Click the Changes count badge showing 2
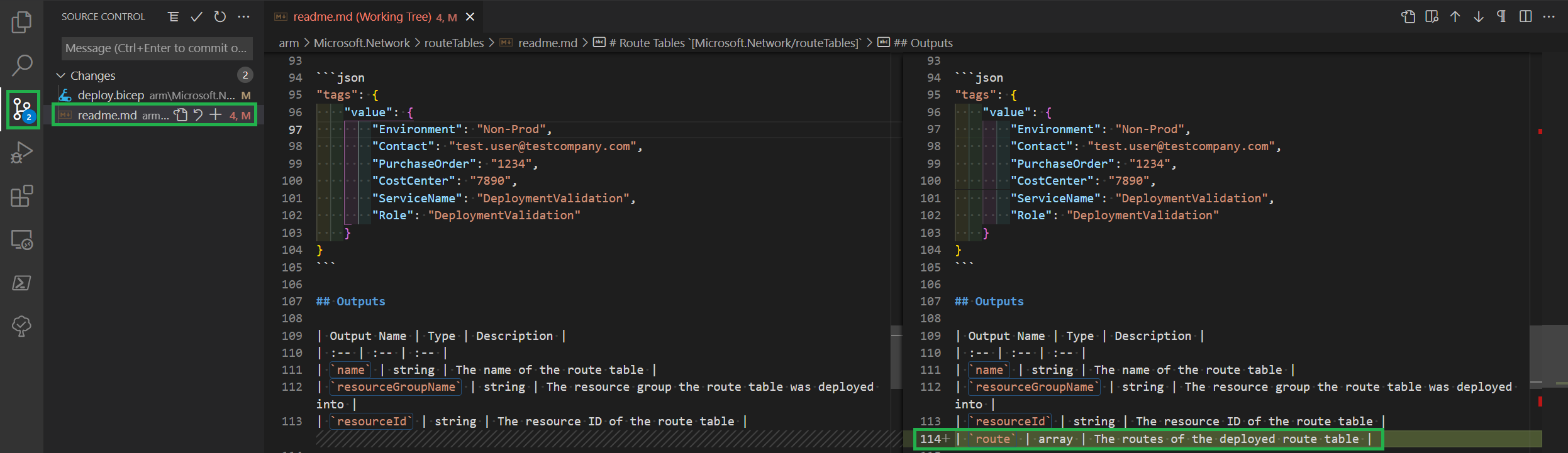1568x453 pixels. pos(245,75)
